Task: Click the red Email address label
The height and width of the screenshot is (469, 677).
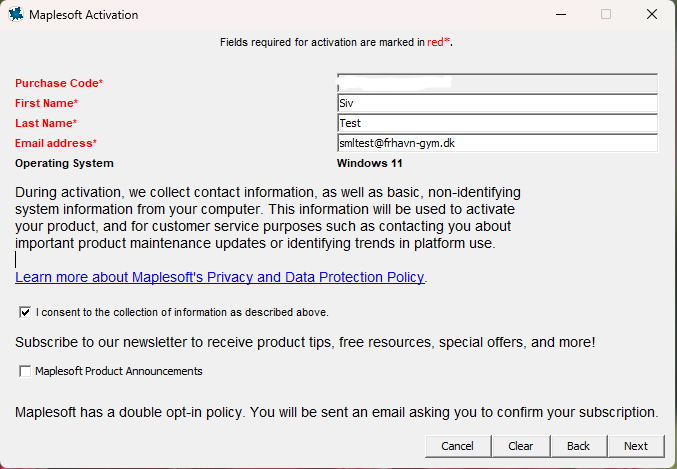Action: pos(55,143)
